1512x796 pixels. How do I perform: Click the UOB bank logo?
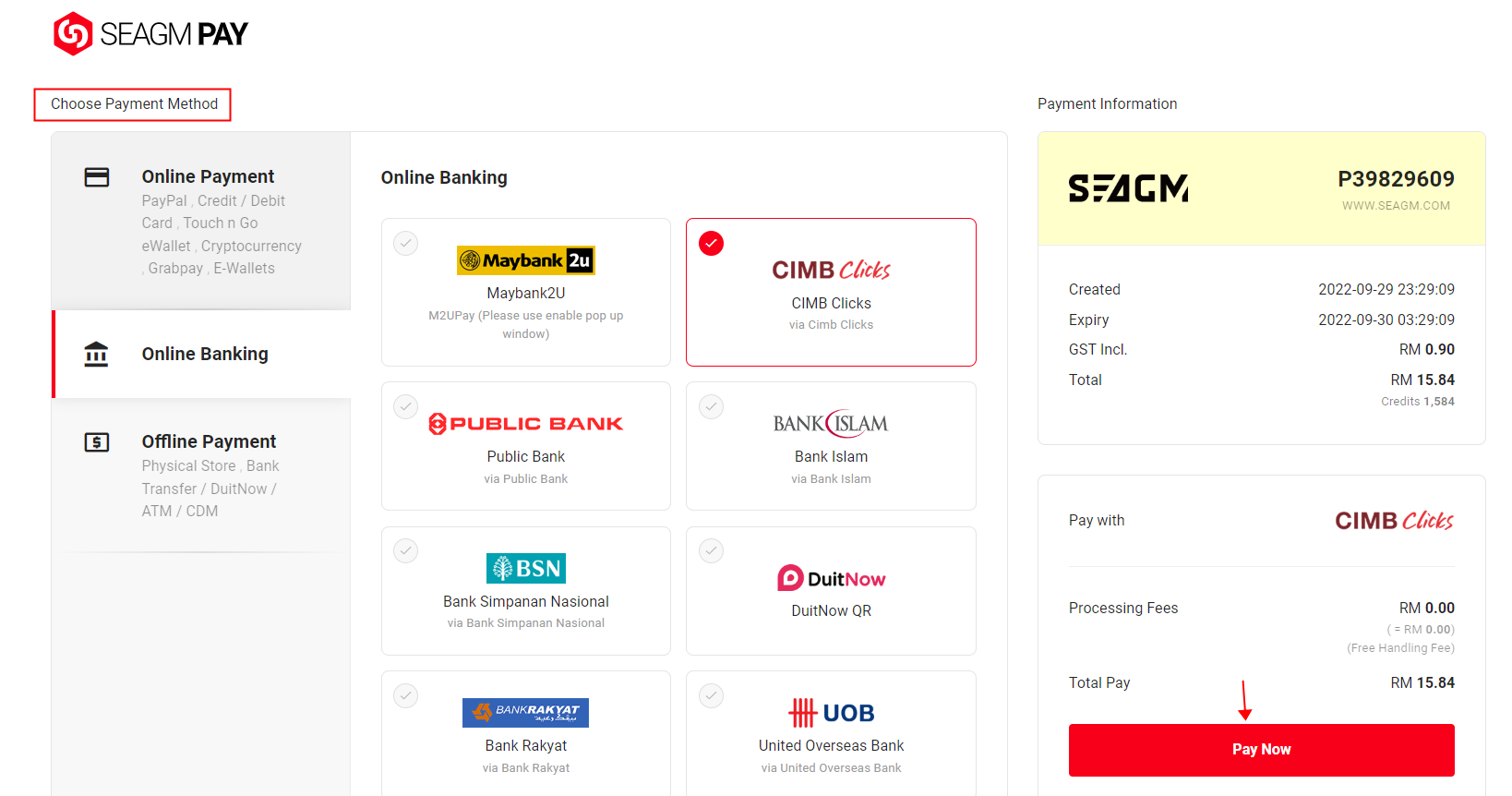(x=830, y=712)
